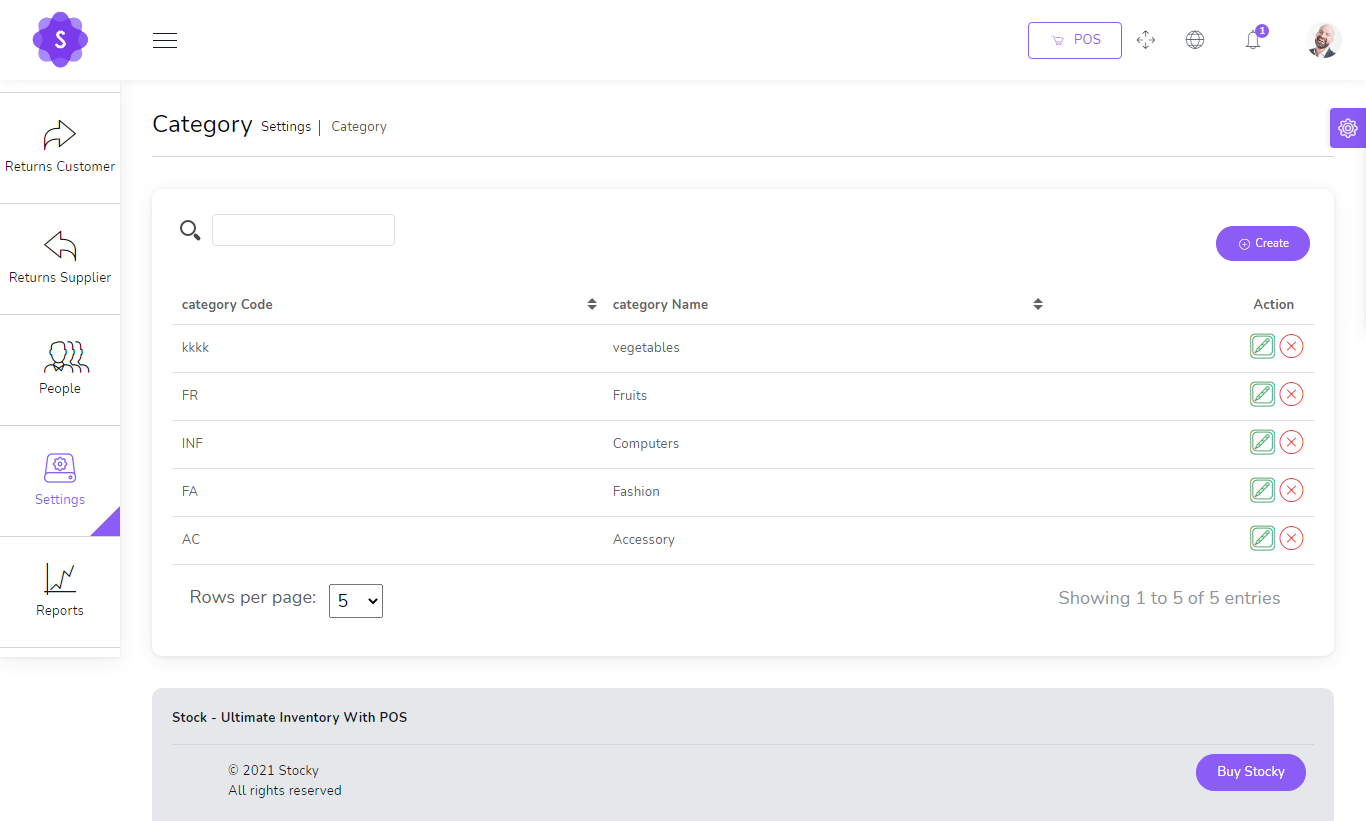Click the category search input field
This screenshot has width=1366, height=821.
tap(303, 230)
